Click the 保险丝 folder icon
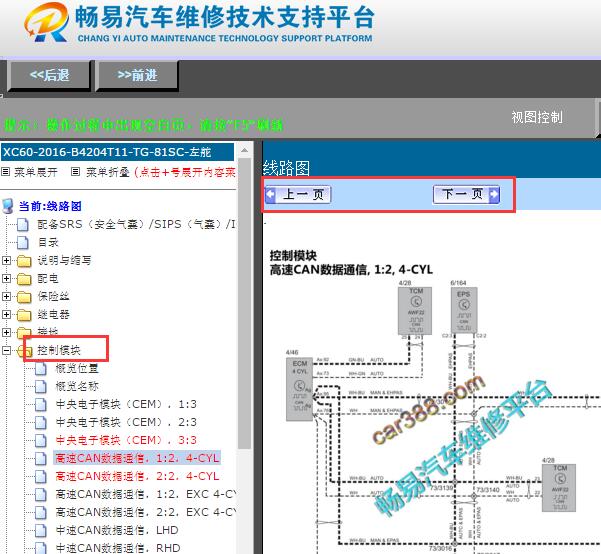 [x=24, y=297]
